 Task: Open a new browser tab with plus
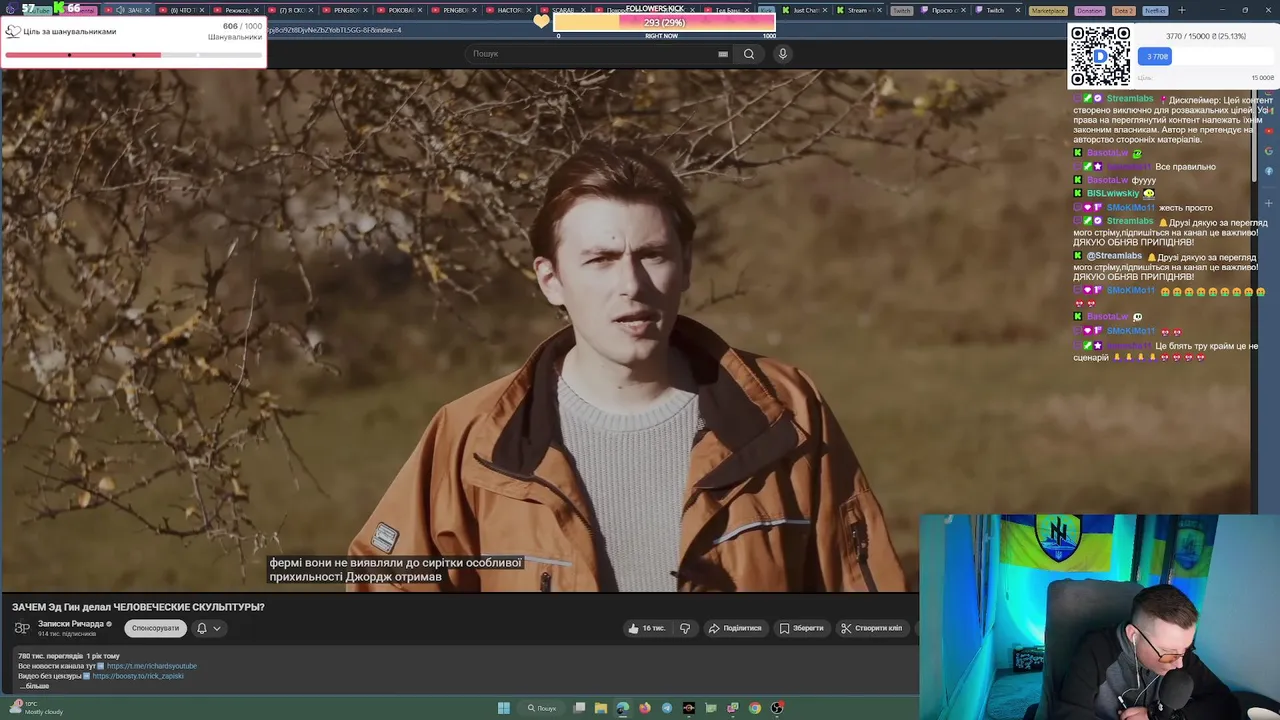pos(1181,10)
